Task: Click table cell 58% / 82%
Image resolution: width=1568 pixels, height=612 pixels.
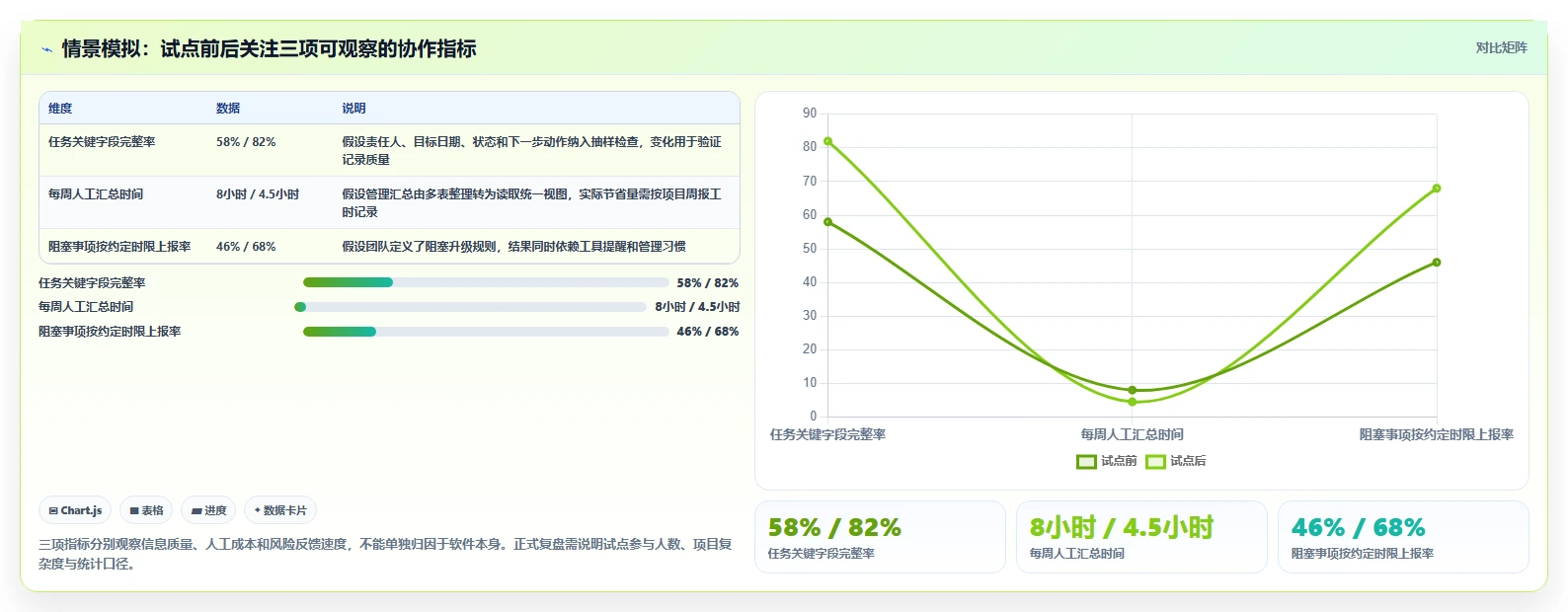Action: point(246,142)
